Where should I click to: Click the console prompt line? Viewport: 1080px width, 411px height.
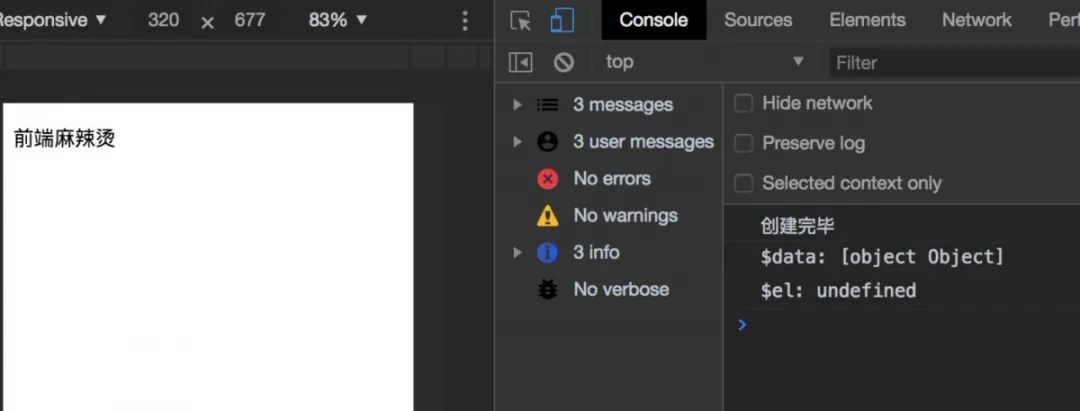902,325
